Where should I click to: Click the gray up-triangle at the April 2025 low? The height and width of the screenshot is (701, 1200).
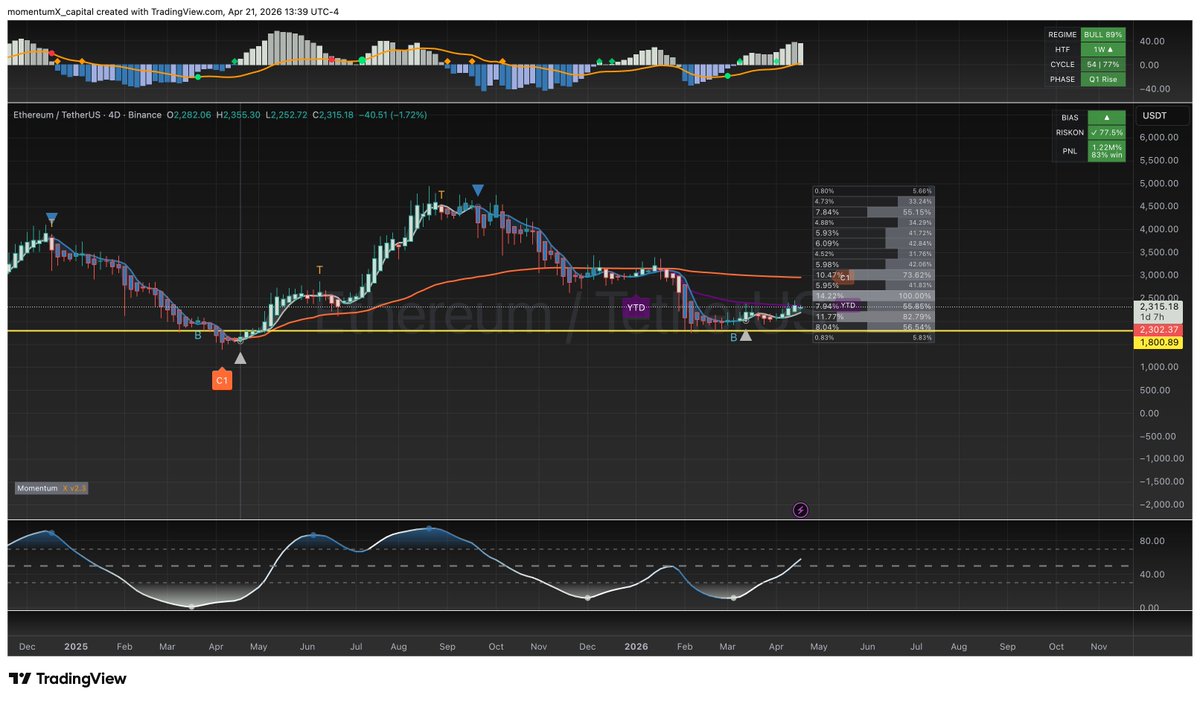pyautogui.click(x=239, y=357)
